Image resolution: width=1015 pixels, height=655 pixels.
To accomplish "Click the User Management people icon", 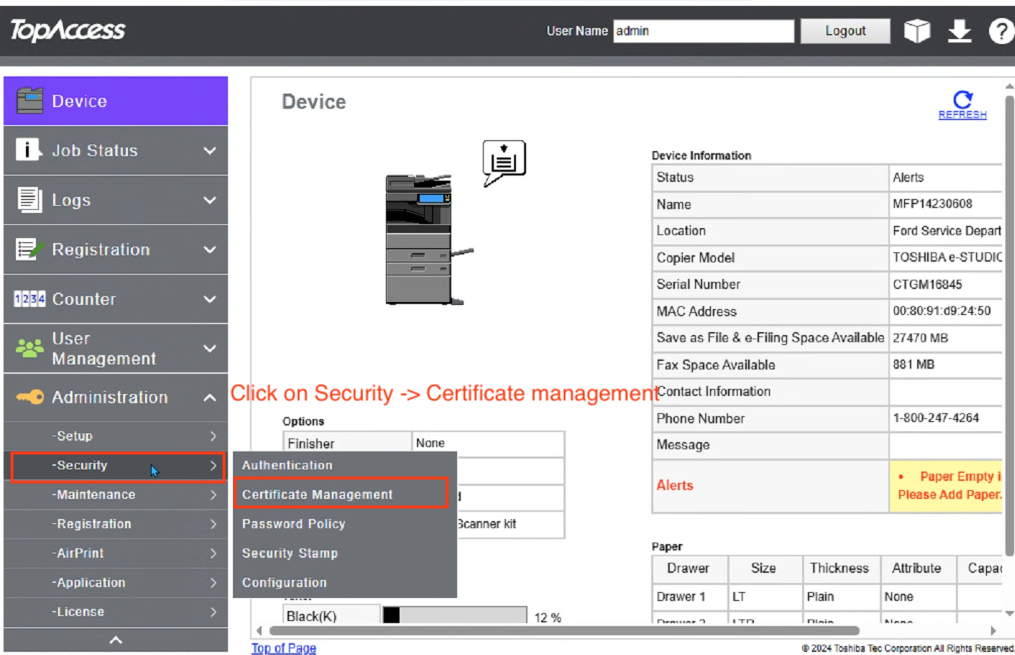I will pos(30,348).
